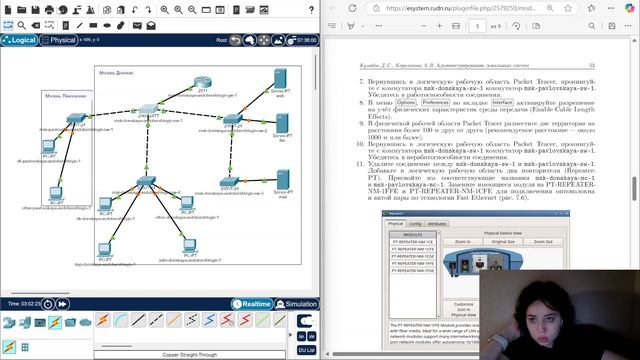
Task: Click the Edge address bar URL
Action: 461,8
